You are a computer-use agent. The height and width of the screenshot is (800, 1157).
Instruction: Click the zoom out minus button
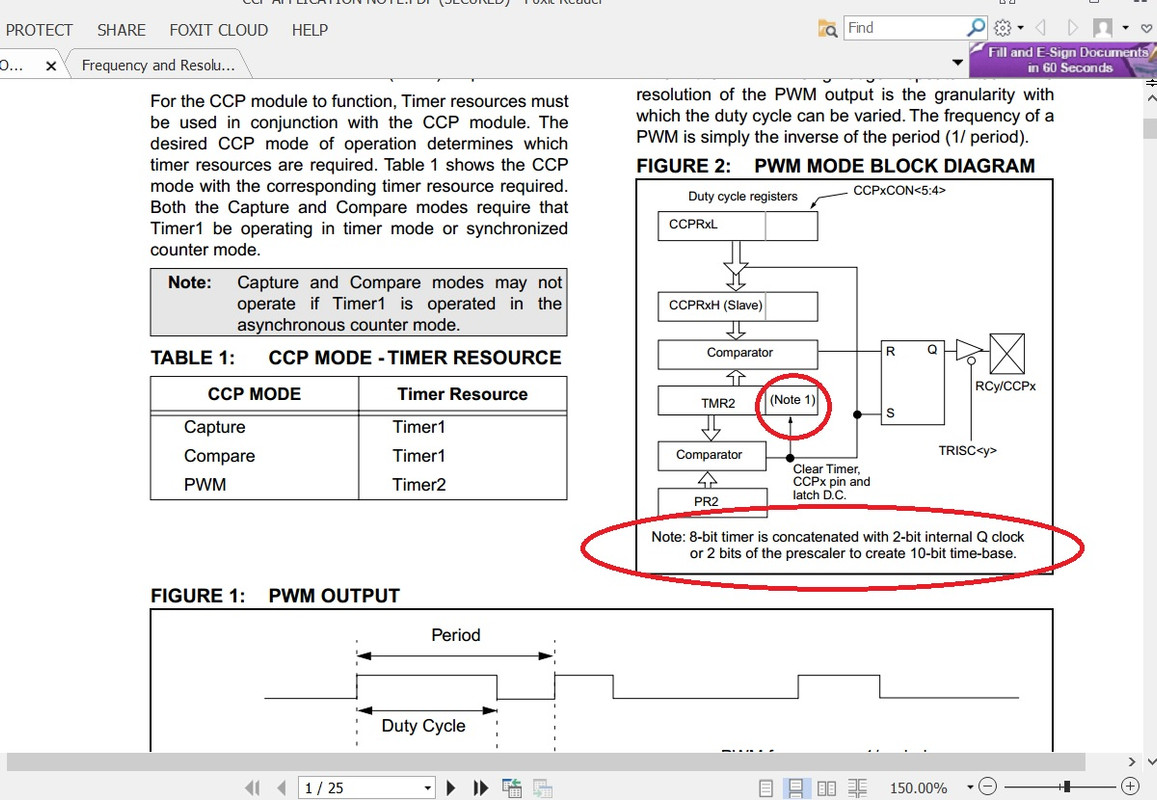(988, 787)
